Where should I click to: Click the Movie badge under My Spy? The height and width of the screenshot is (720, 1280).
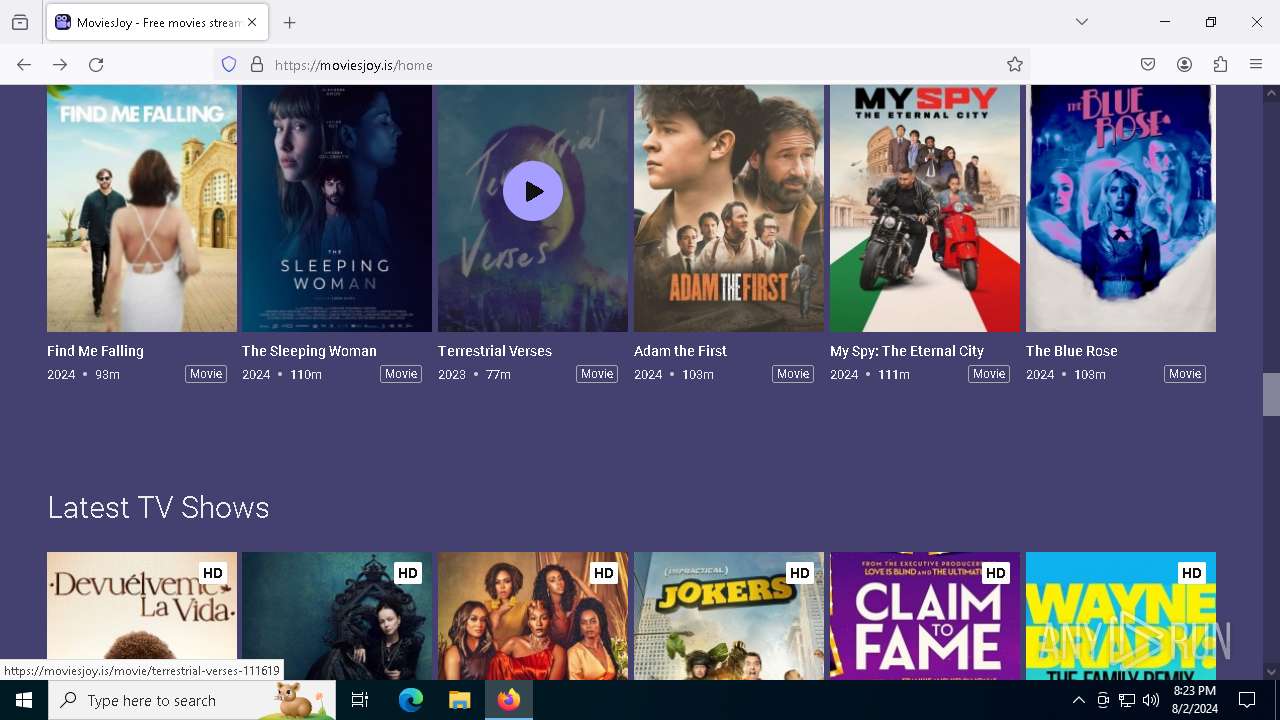coord(989,374)
